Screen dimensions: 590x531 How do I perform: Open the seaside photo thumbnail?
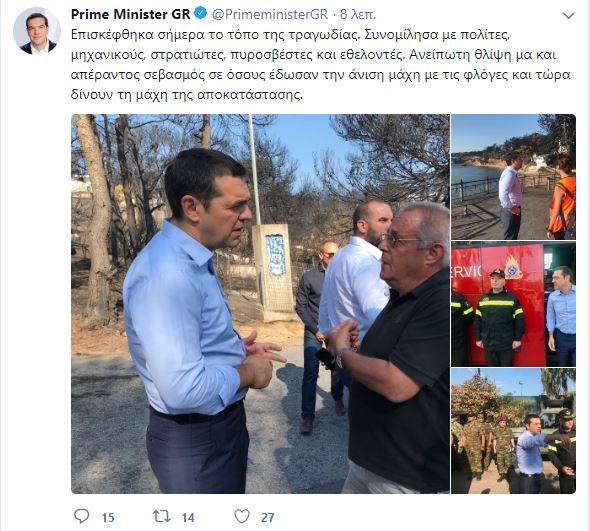click(513, 177)
